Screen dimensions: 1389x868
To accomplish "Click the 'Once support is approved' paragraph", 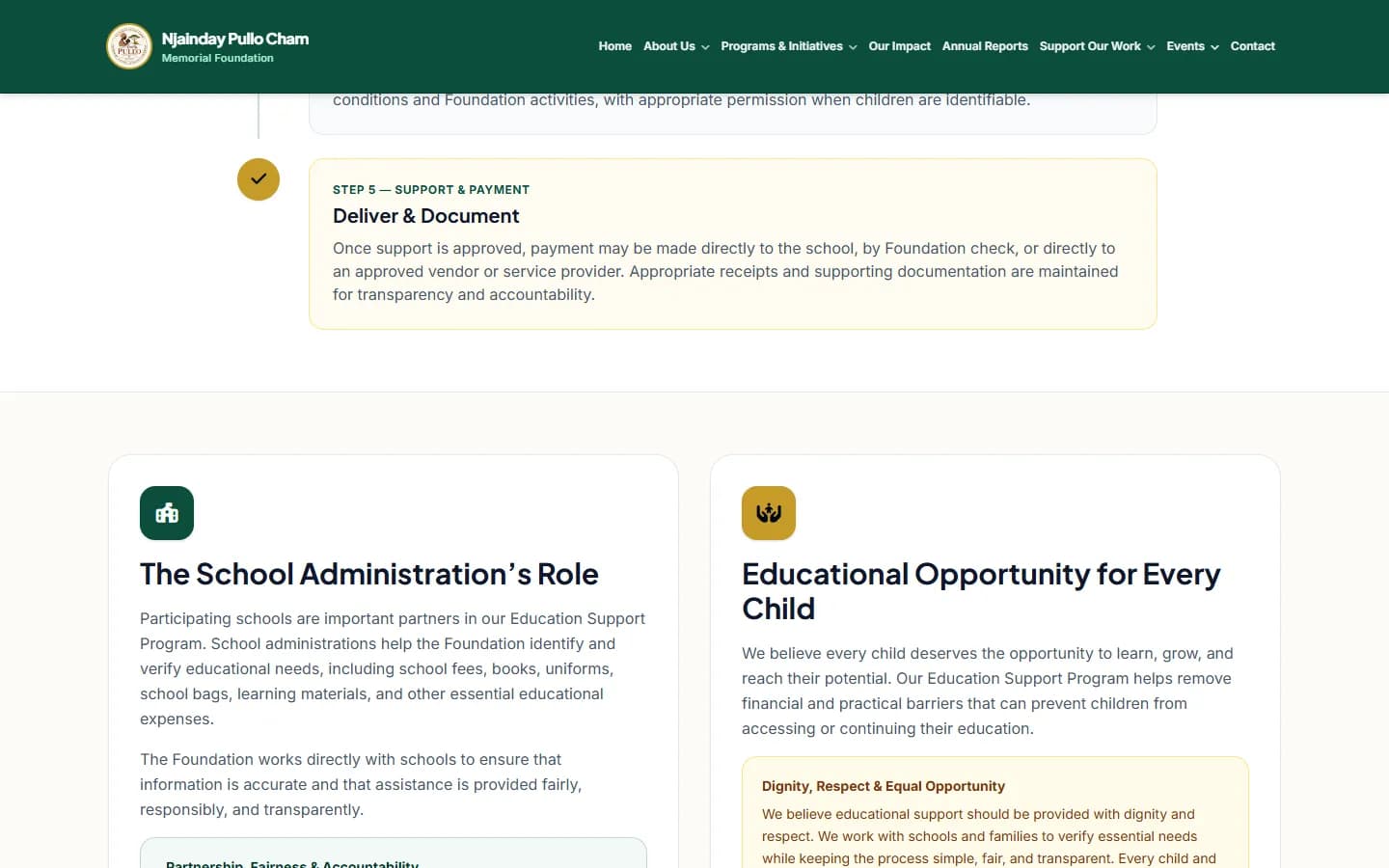I will tap(725, 271).
